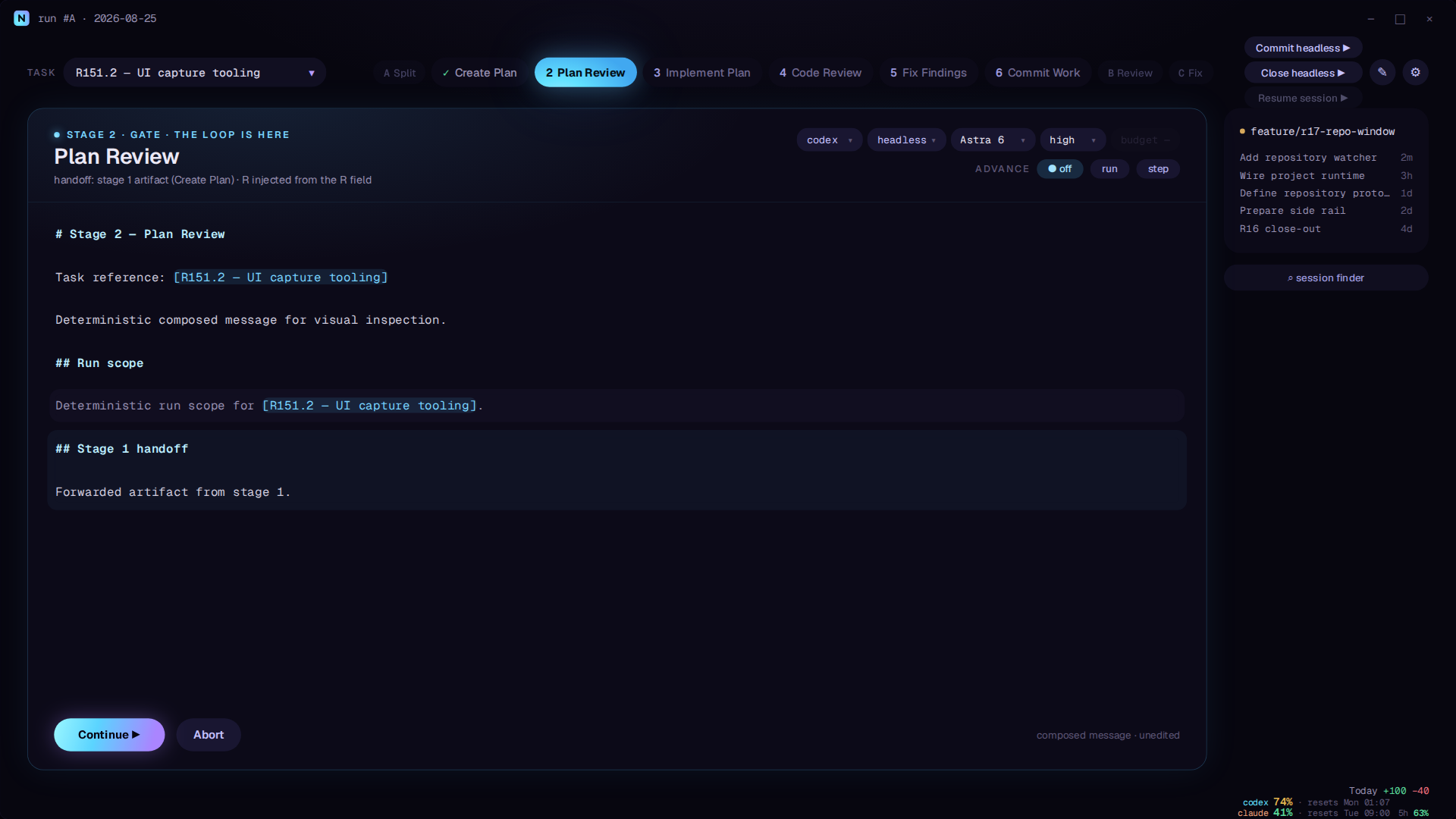Open the 5 Fix Findings stage
This screenshot has width=1456, height=819.
click(928, 73)
